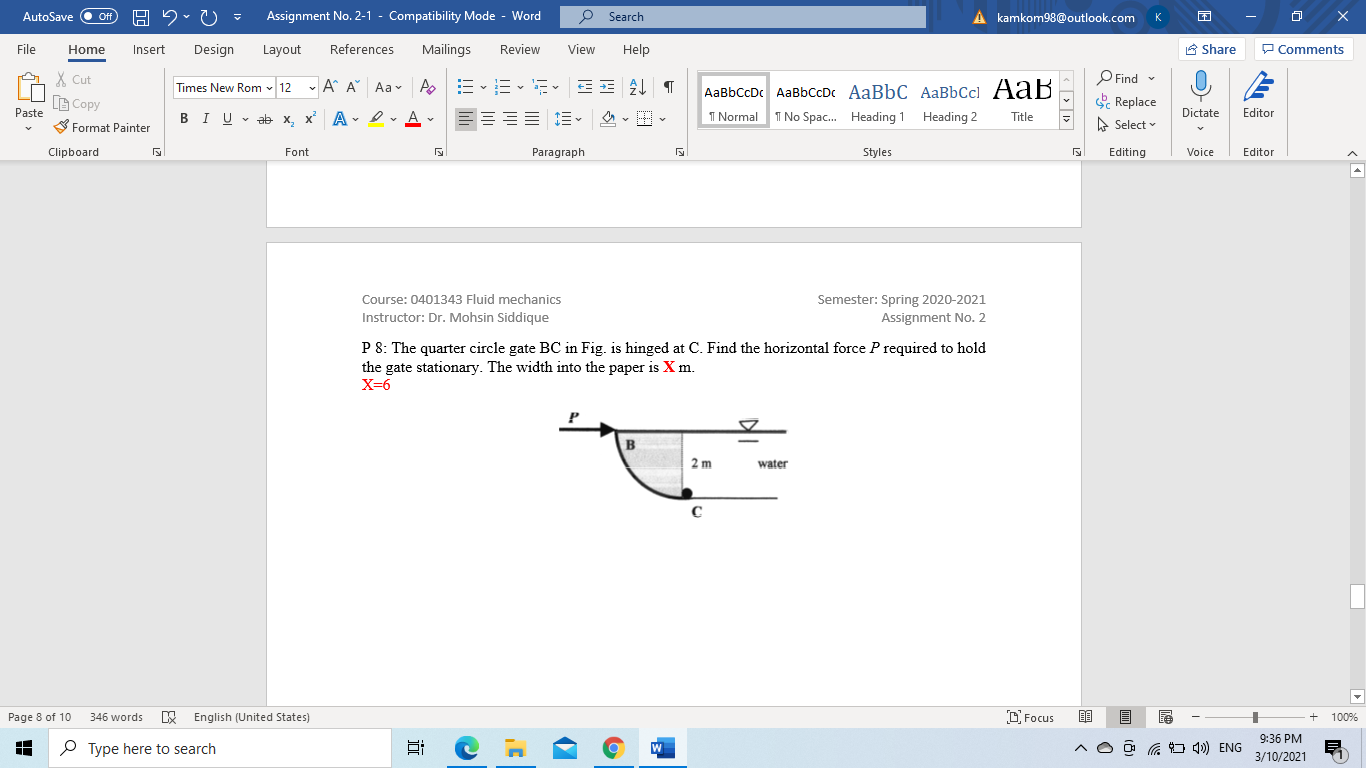Switch to the Insert tab
Screen dimensions: 1366x768
tap(149, 49)
